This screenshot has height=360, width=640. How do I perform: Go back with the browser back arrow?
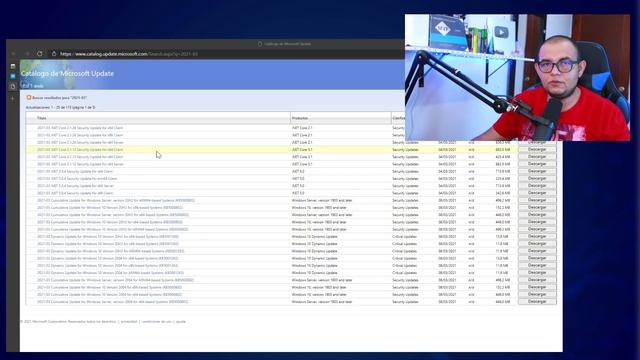(13, 54)
